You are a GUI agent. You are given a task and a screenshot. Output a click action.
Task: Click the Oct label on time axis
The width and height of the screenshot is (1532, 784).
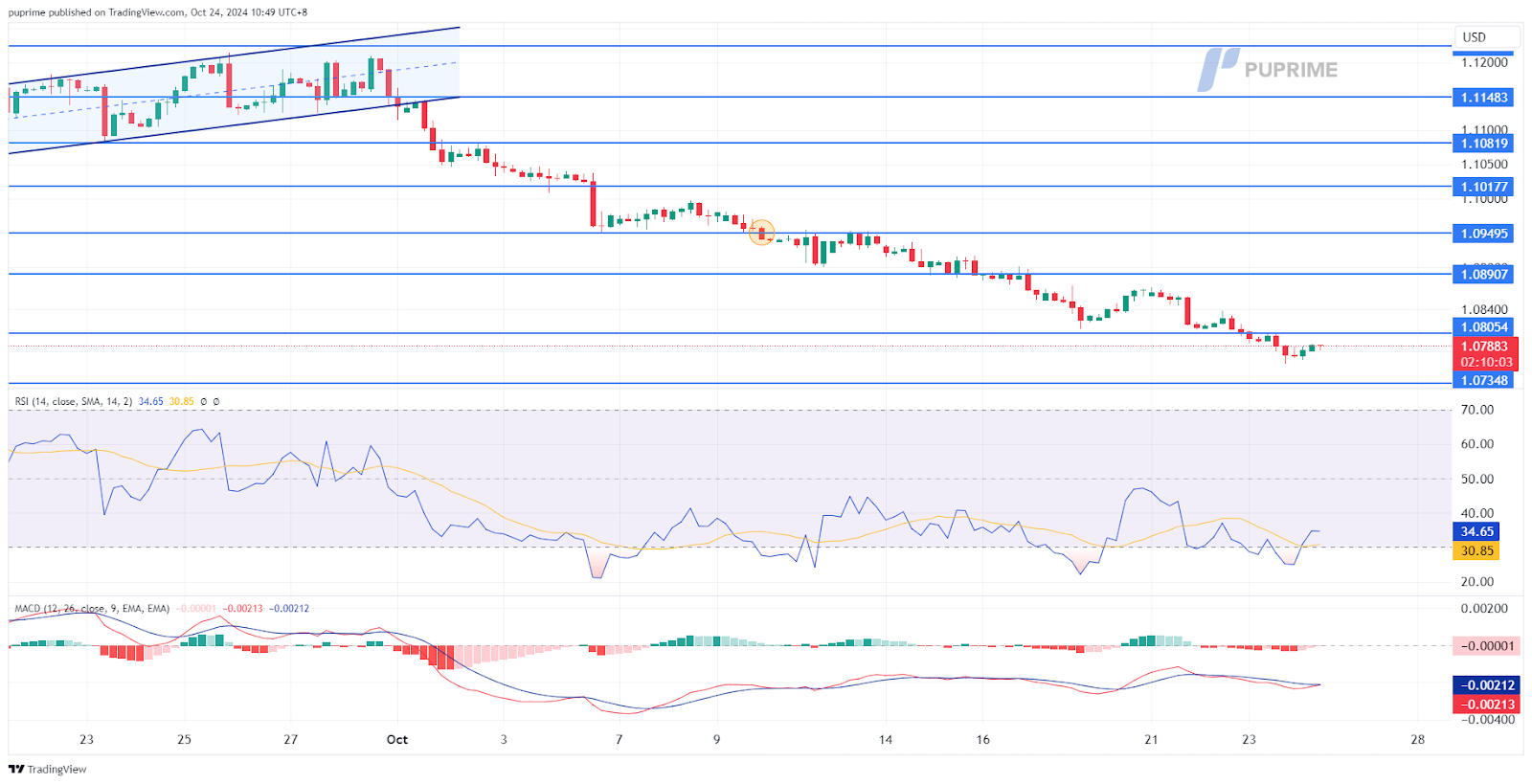pos(397,740)
